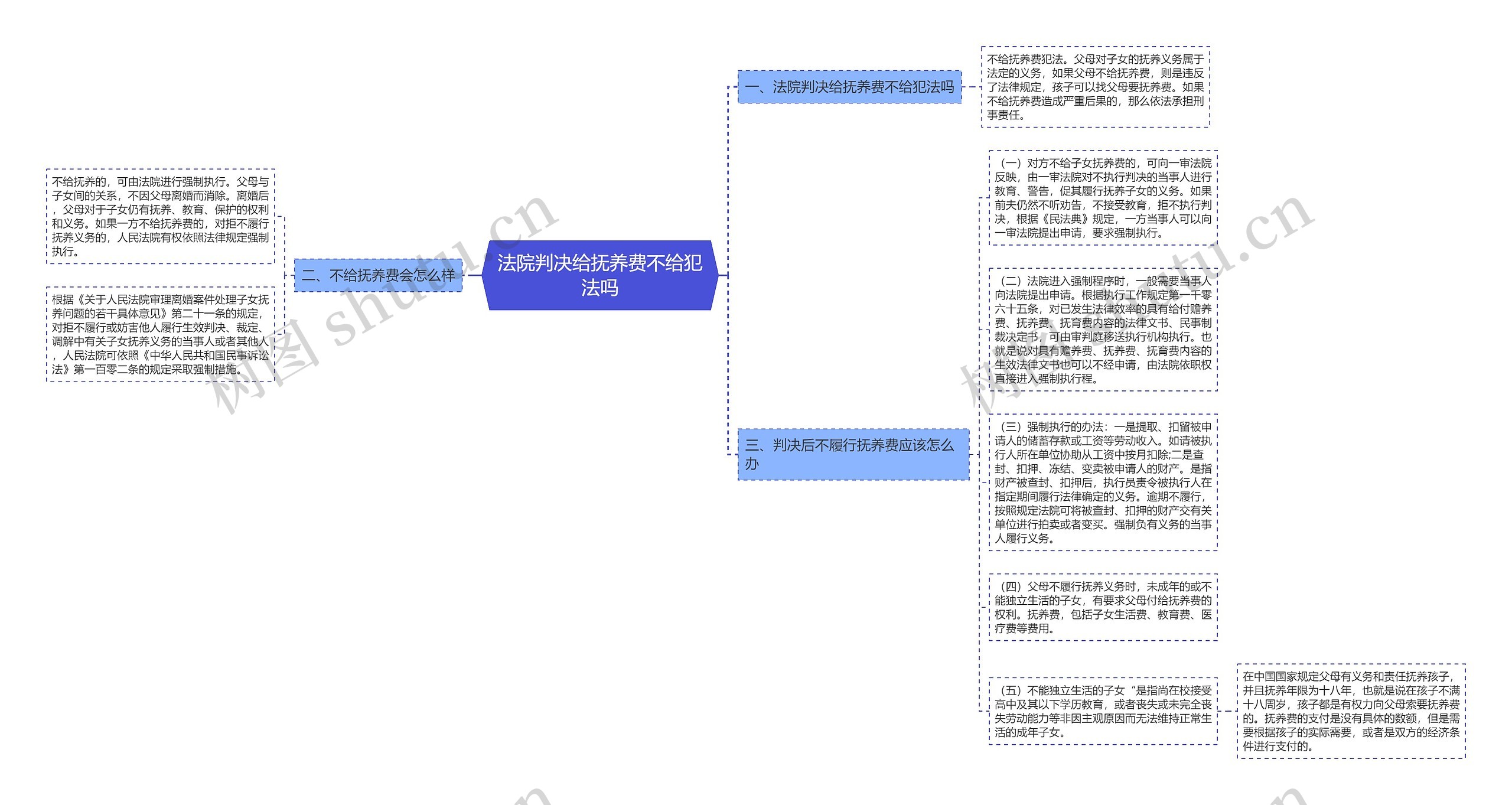The height and width of the screenshot is (805, 1512).
Task: Click the note starting 在中国国家规定父母有义务
Action: click(x=1351, y=711)
